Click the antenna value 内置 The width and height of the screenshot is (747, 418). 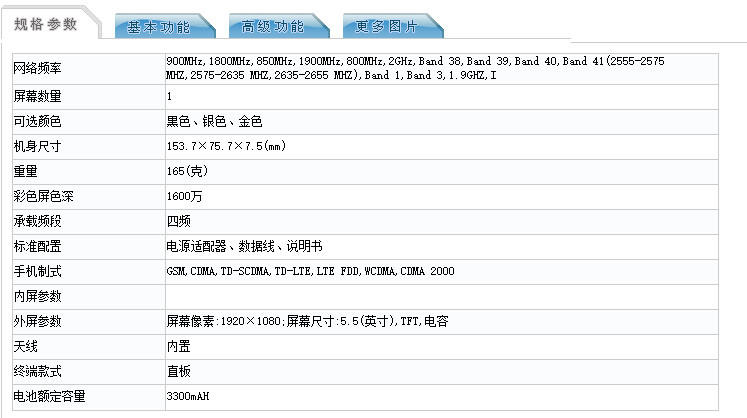[179, 347]
